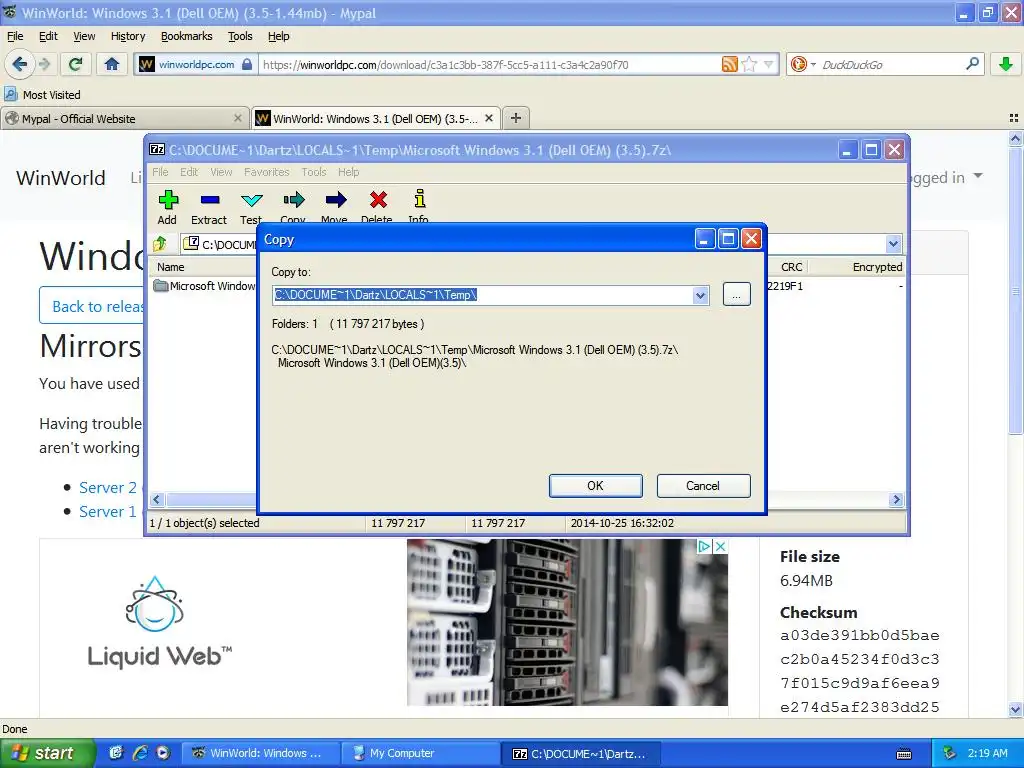1024x768 pixels.
Task: Click the browser URL address field
Action: click(x=490, y=64)
